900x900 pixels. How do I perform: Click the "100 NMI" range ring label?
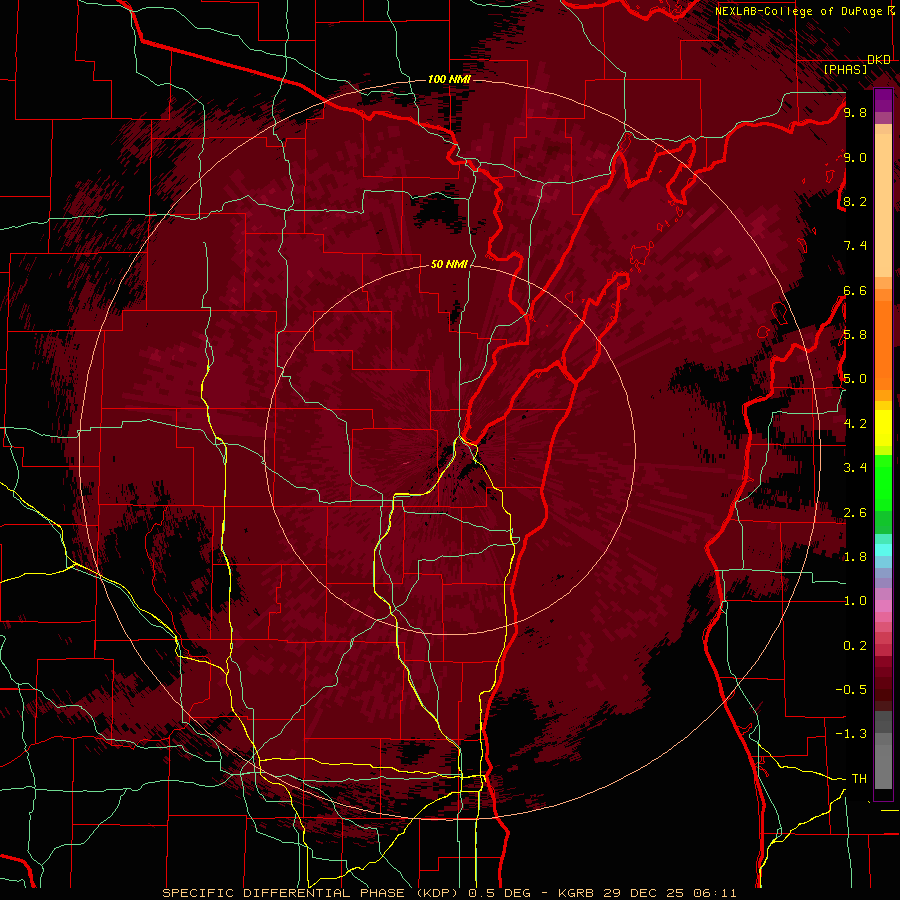449,79
